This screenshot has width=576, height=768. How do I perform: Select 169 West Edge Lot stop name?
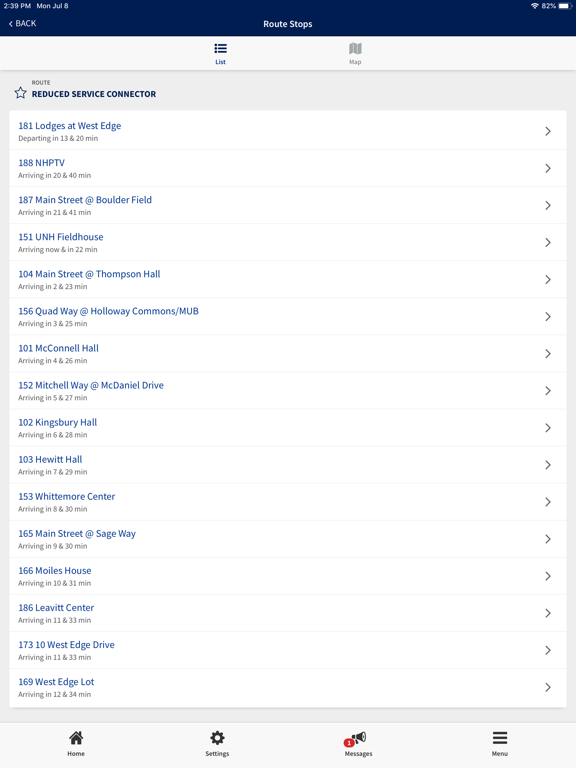pos(56,682)
